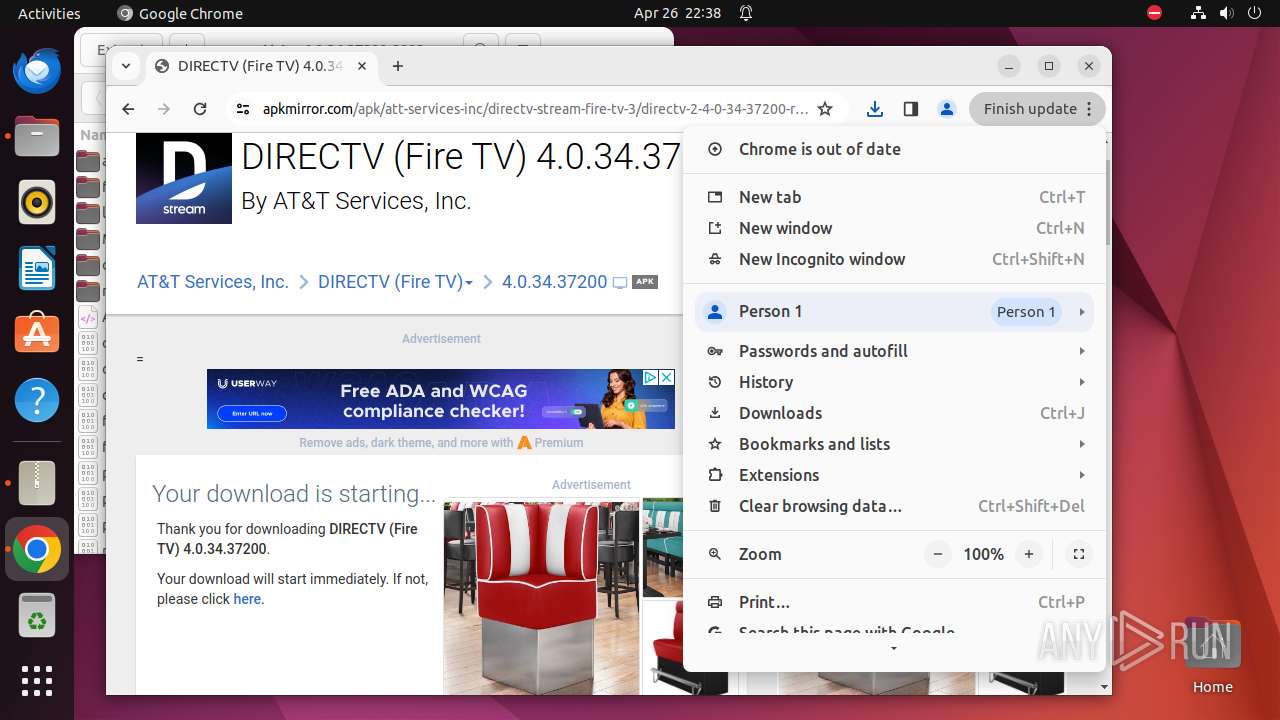The image size is (1280, 720).
Task: Choose New window from the Chrome menu
Action: point(894,228)
